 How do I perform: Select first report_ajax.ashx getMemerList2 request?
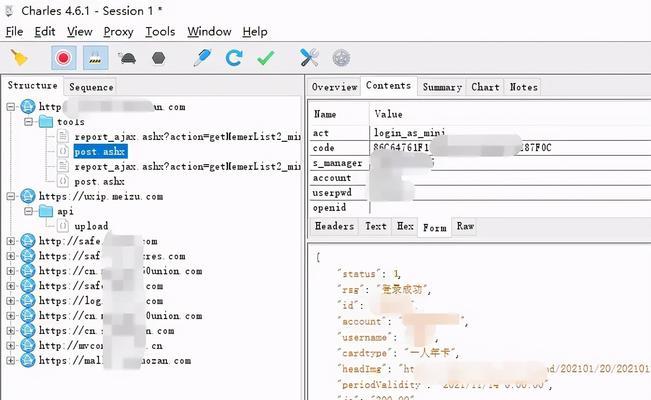click(187, 137)
